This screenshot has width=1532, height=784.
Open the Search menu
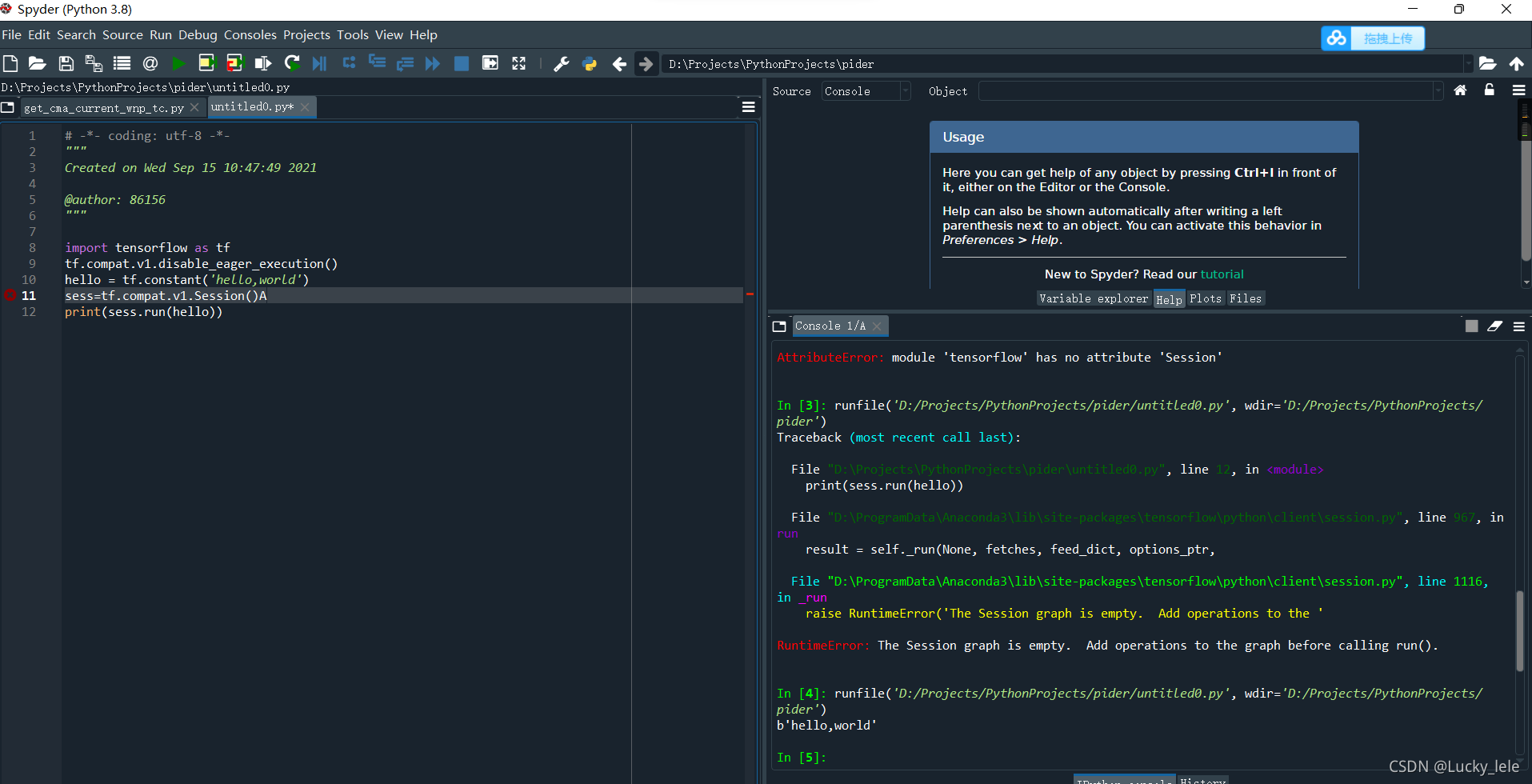click(x=76, y=34)
